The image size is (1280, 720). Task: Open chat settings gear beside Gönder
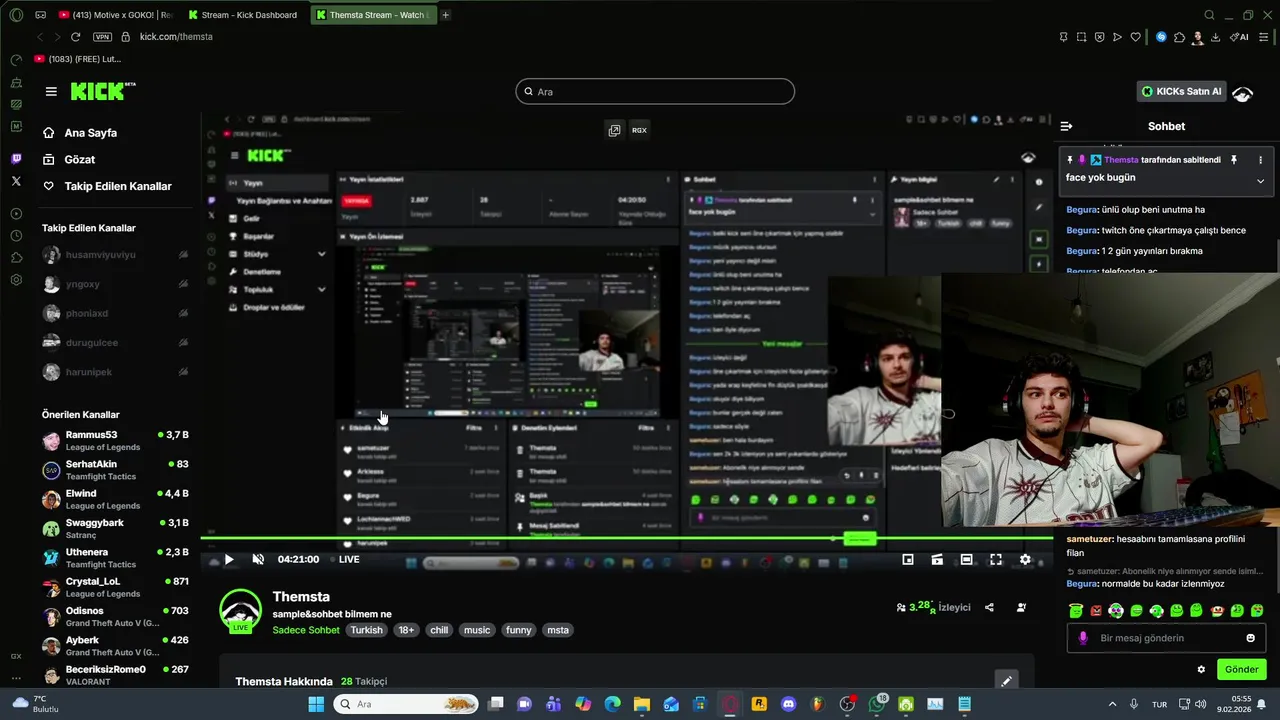[x=1201, y=670]
